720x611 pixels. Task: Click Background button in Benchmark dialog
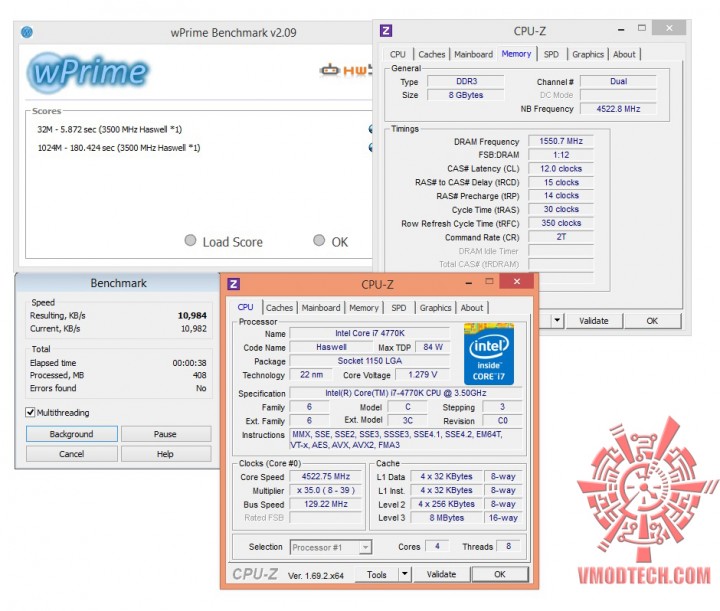(72, 434)
